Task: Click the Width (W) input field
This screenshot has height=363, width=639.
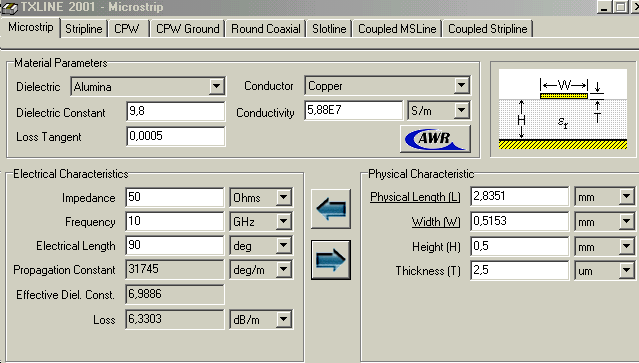Action: pos(520,222)
